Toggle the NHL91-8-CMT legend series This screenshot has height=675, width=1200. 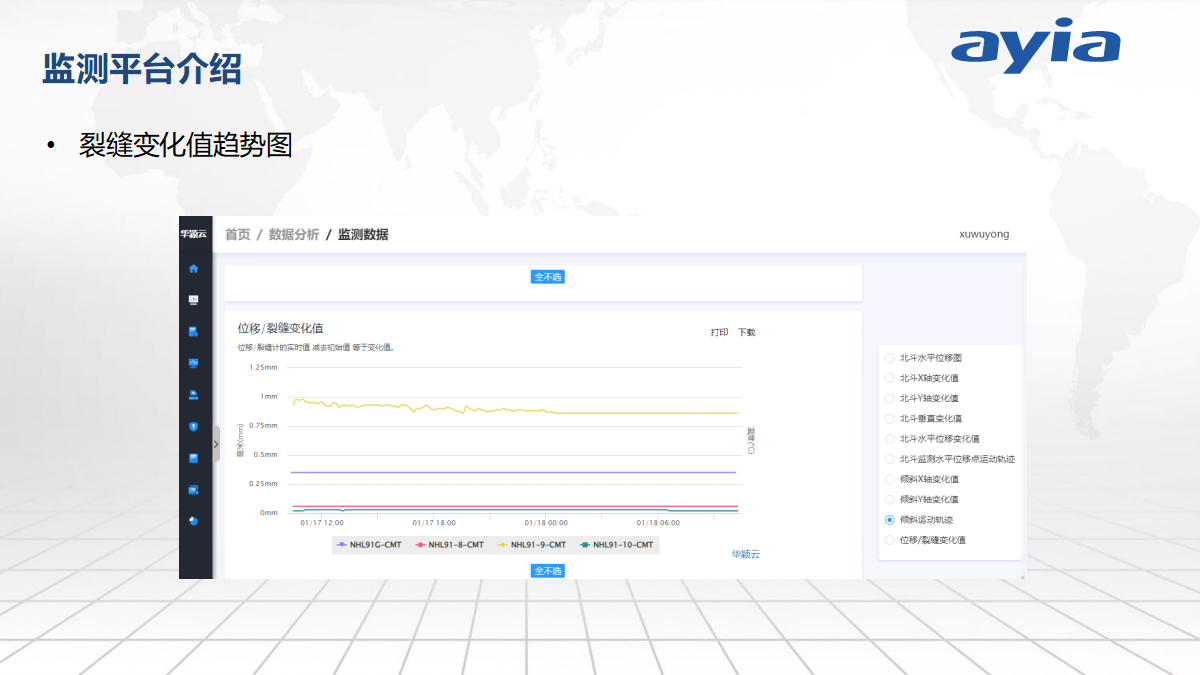(449, 545)
